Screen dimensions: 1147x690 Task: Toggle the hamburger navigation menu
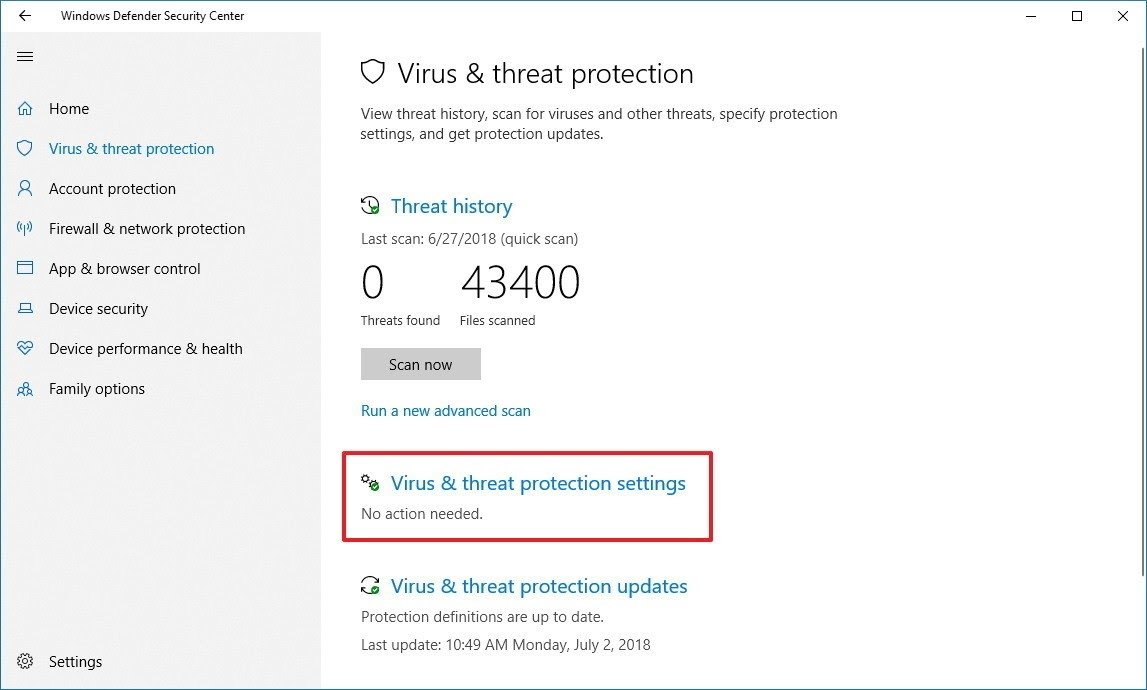pos(25,56)
